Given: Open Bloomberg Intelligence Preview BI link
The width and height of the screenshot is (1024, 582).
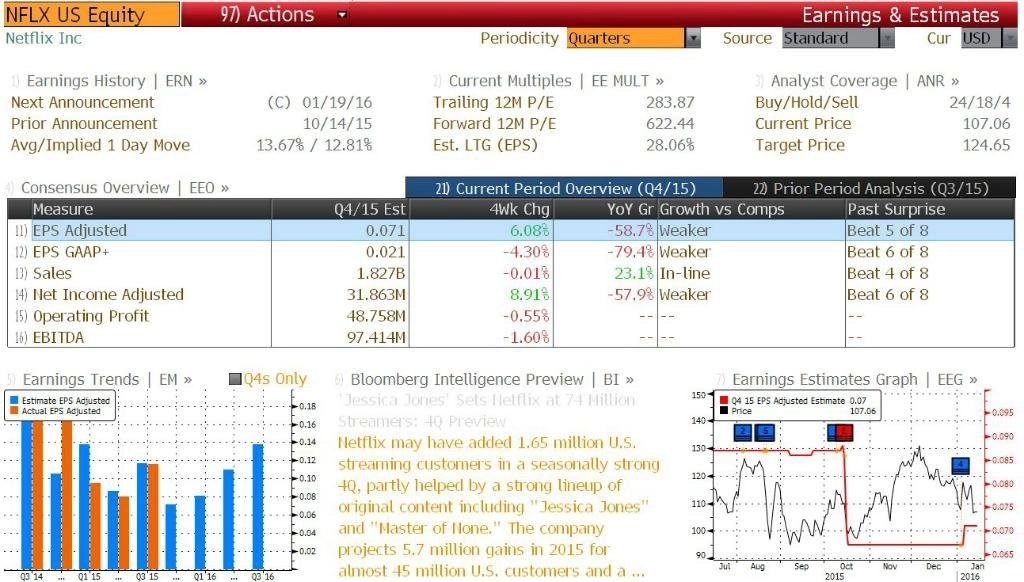Looking at the screenshot, I should 492,380.
